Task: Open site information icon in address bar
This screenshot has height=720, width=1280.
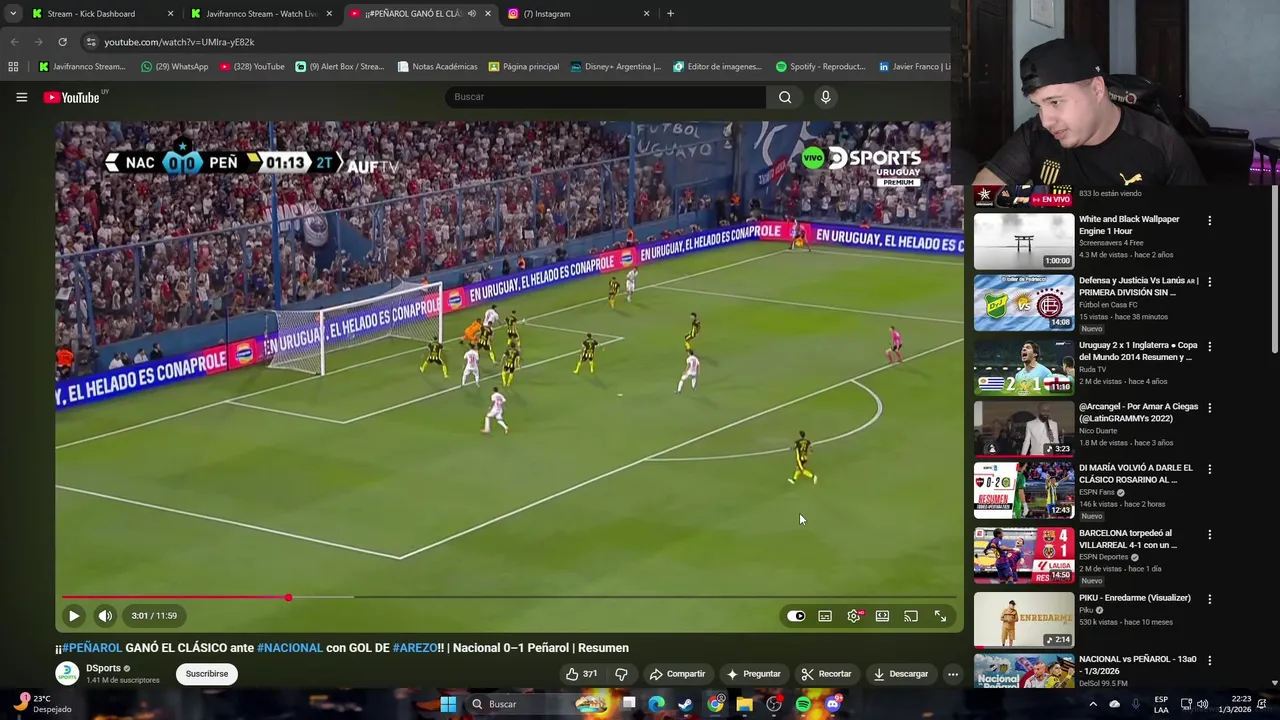Action: tap(90, 42)
